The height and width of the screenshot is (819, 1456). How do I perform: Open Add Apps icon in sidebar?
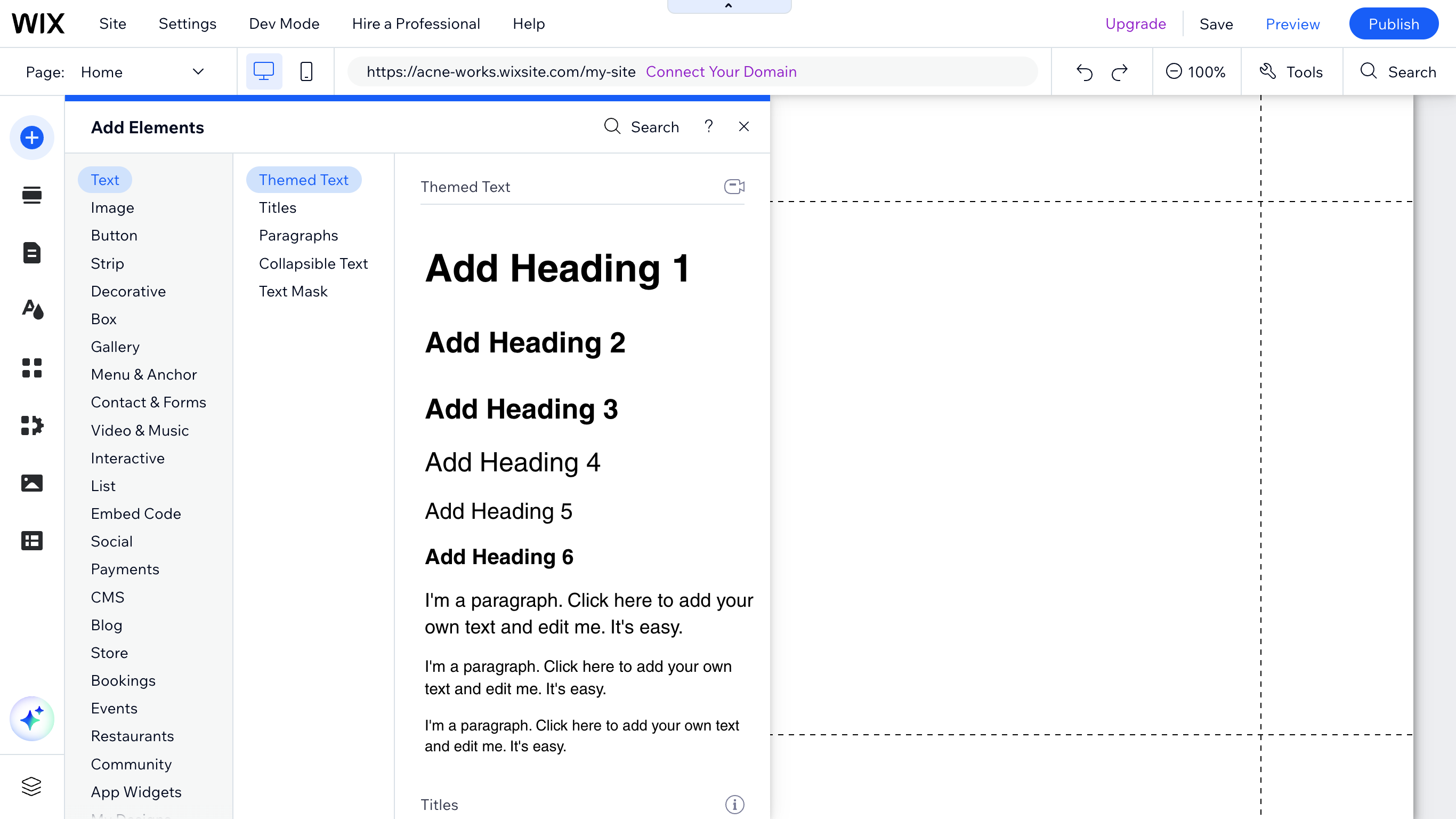pyautogui.click(x=31, y=368)
